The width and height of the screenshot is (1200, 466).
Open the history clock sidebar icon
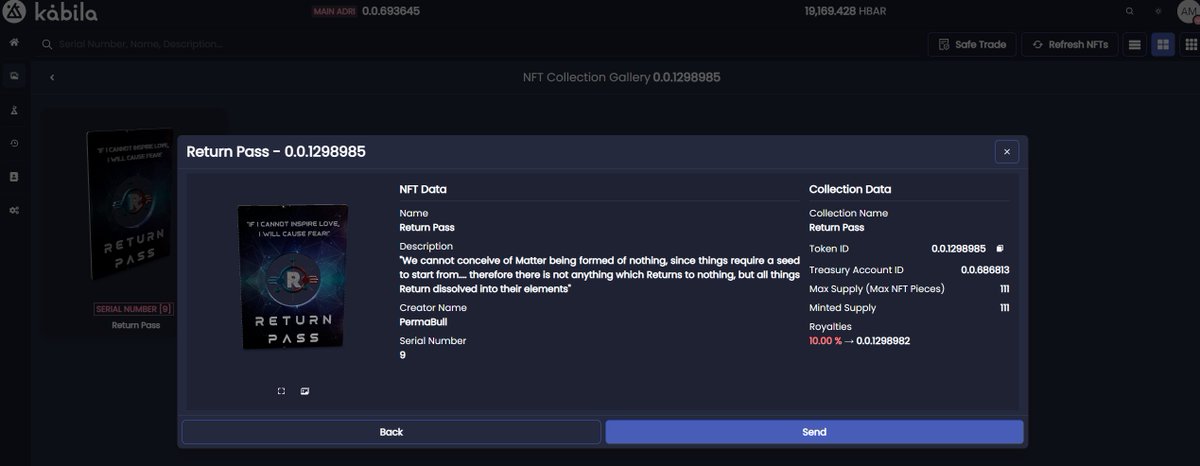(14, 143)
